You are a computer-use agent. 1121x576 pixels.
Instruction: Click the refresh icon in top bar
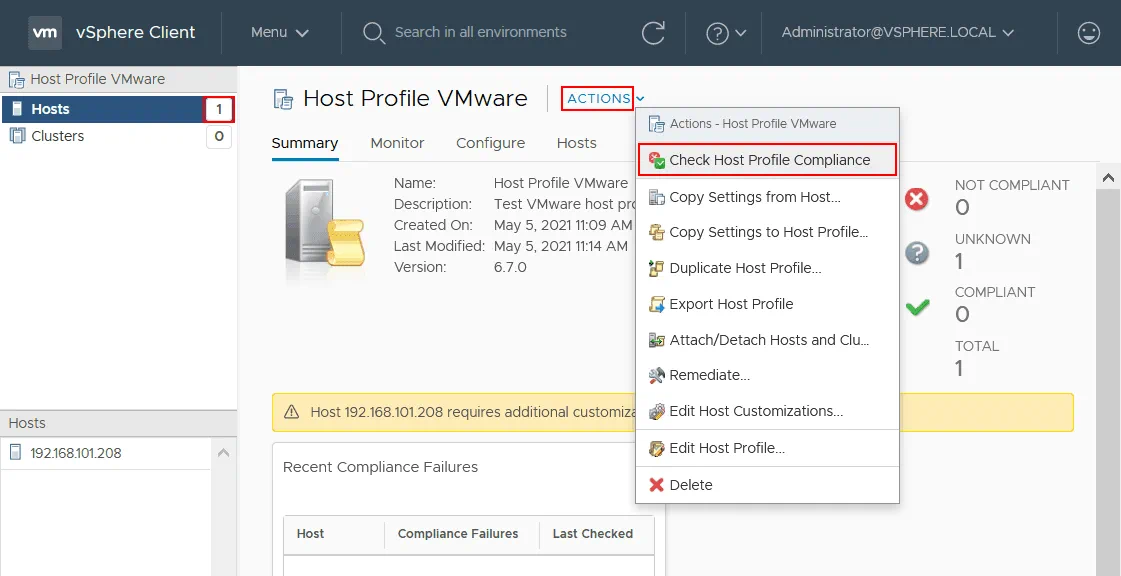point(653,33)
